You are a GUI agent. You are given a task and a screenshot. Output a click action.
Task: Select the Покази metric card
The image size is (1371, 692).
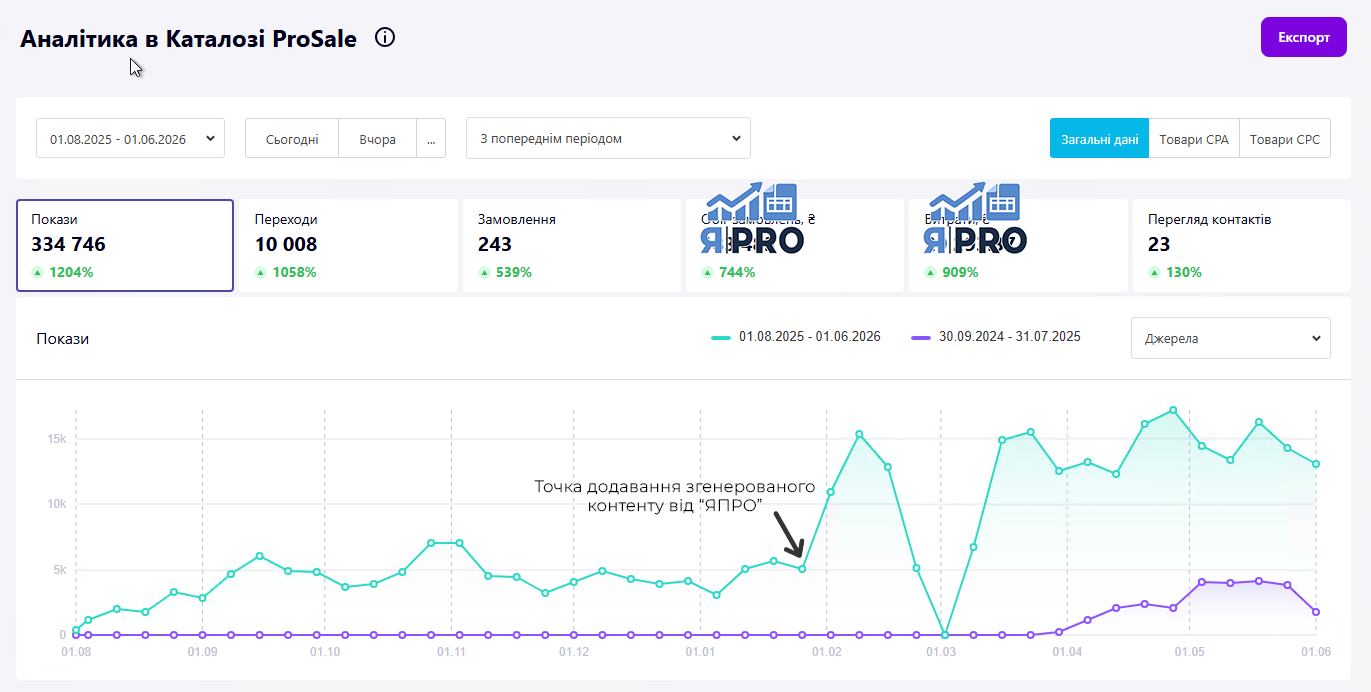[x=125, y=245]
